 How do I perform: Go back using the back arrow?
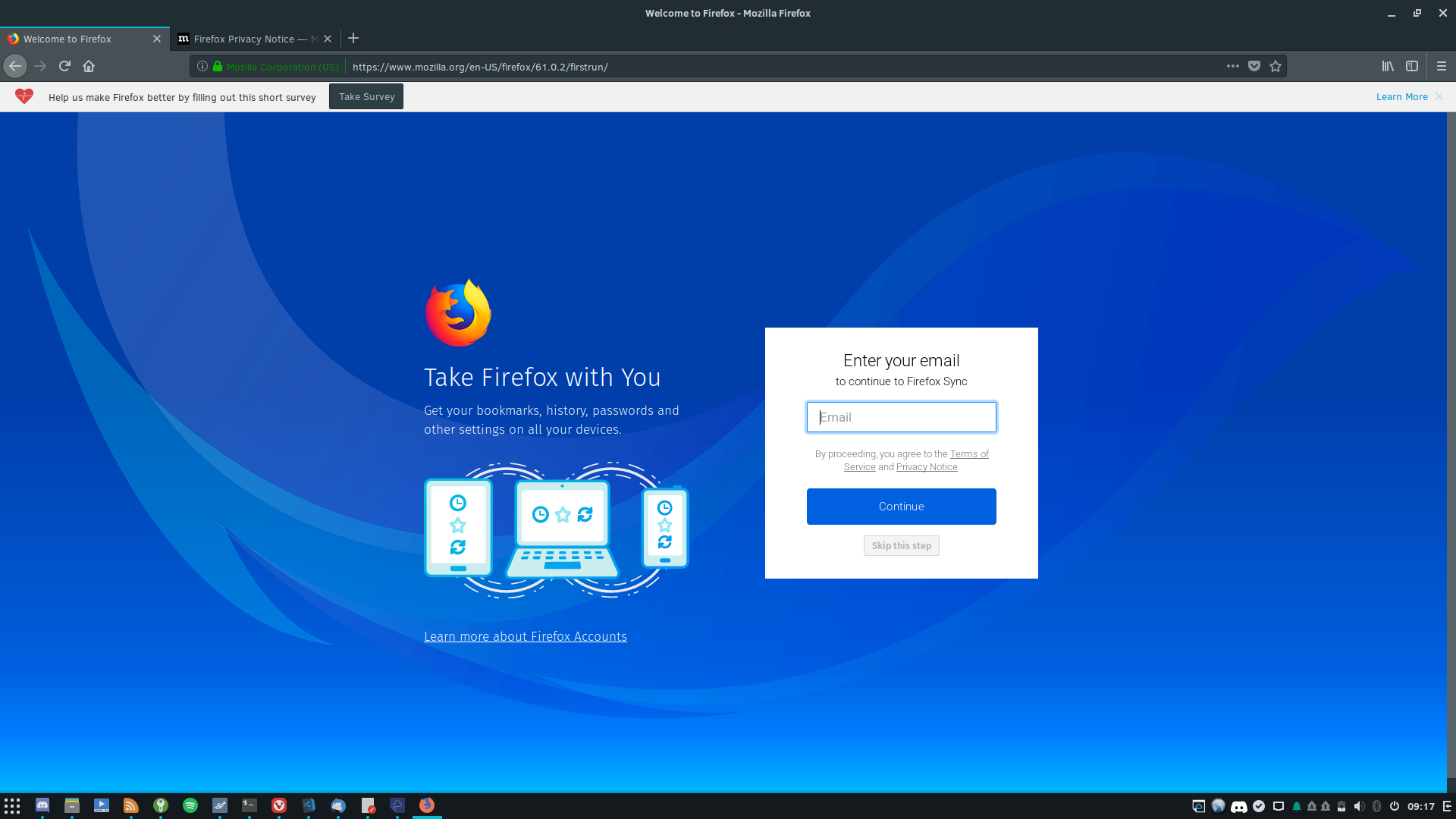[15, 66]
